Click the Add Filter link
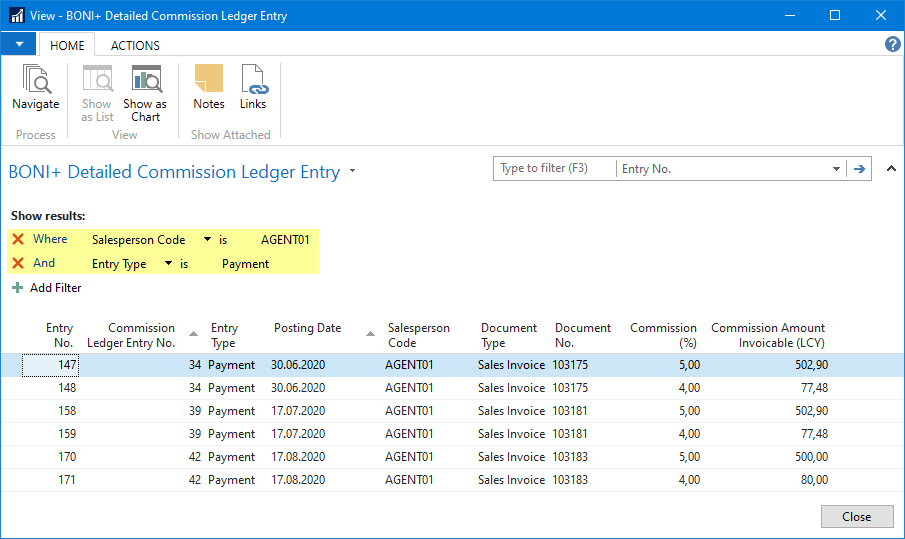 click(x=55, y=287)
